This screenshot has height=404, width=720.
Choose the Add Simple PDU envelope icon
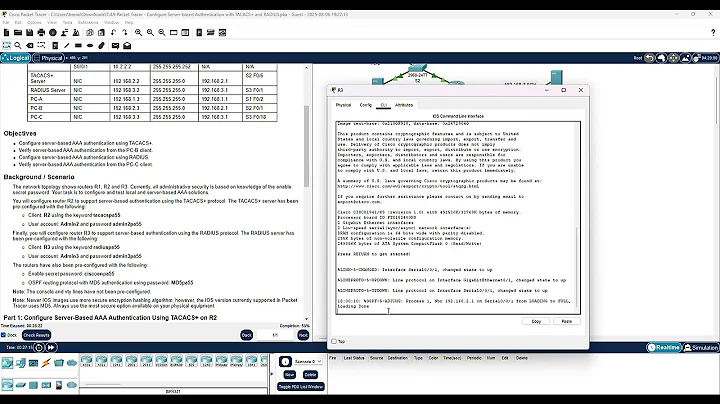point(115,45)
